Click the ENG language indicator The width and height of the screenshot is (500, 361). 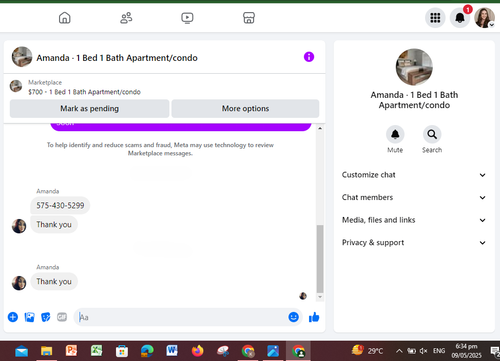tap(439, 351)
